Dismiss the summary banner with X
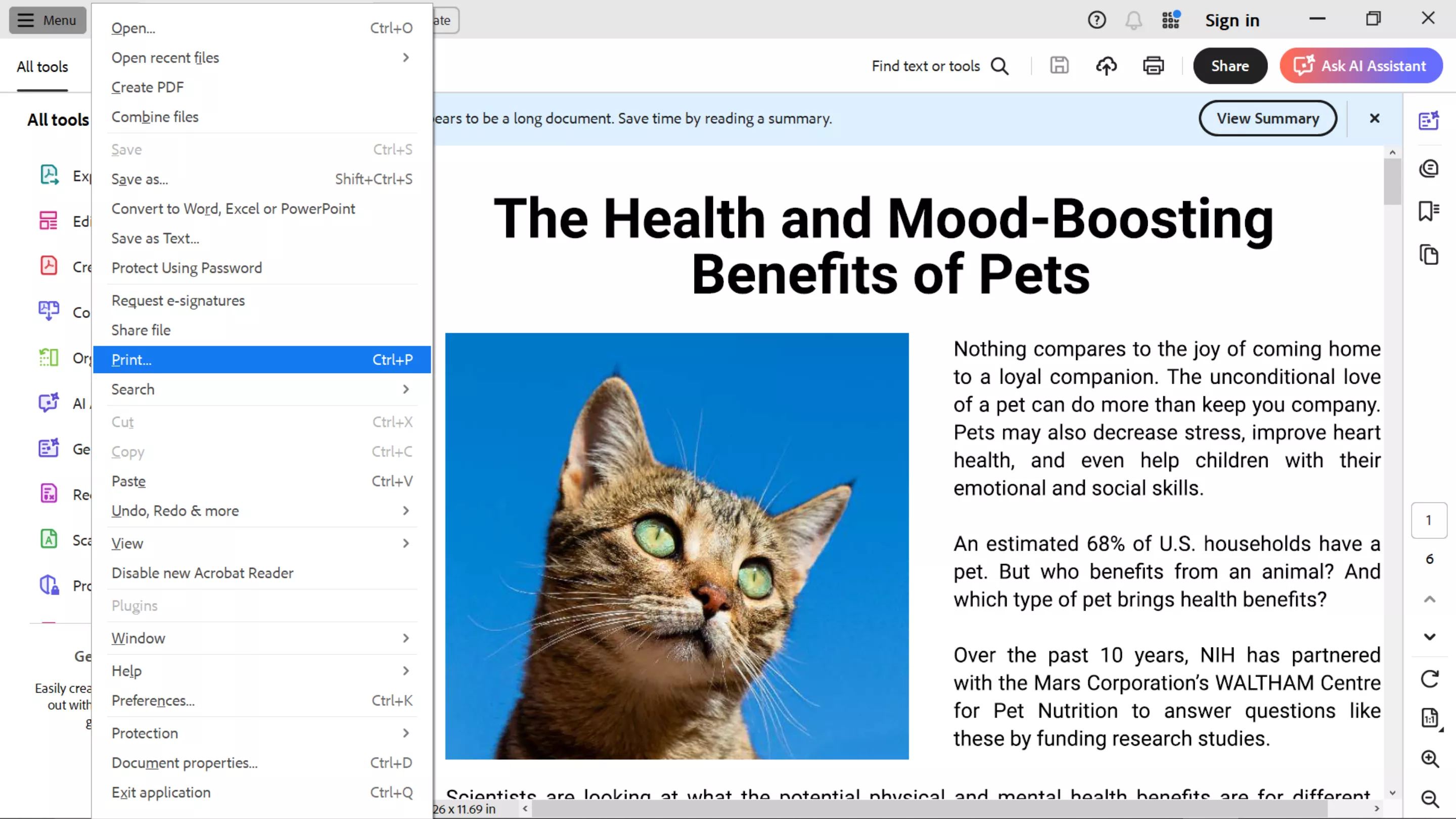Image resolution: width=1456 pixels, height=819 pixels. pyautogui.click(x=1375, y=118)
